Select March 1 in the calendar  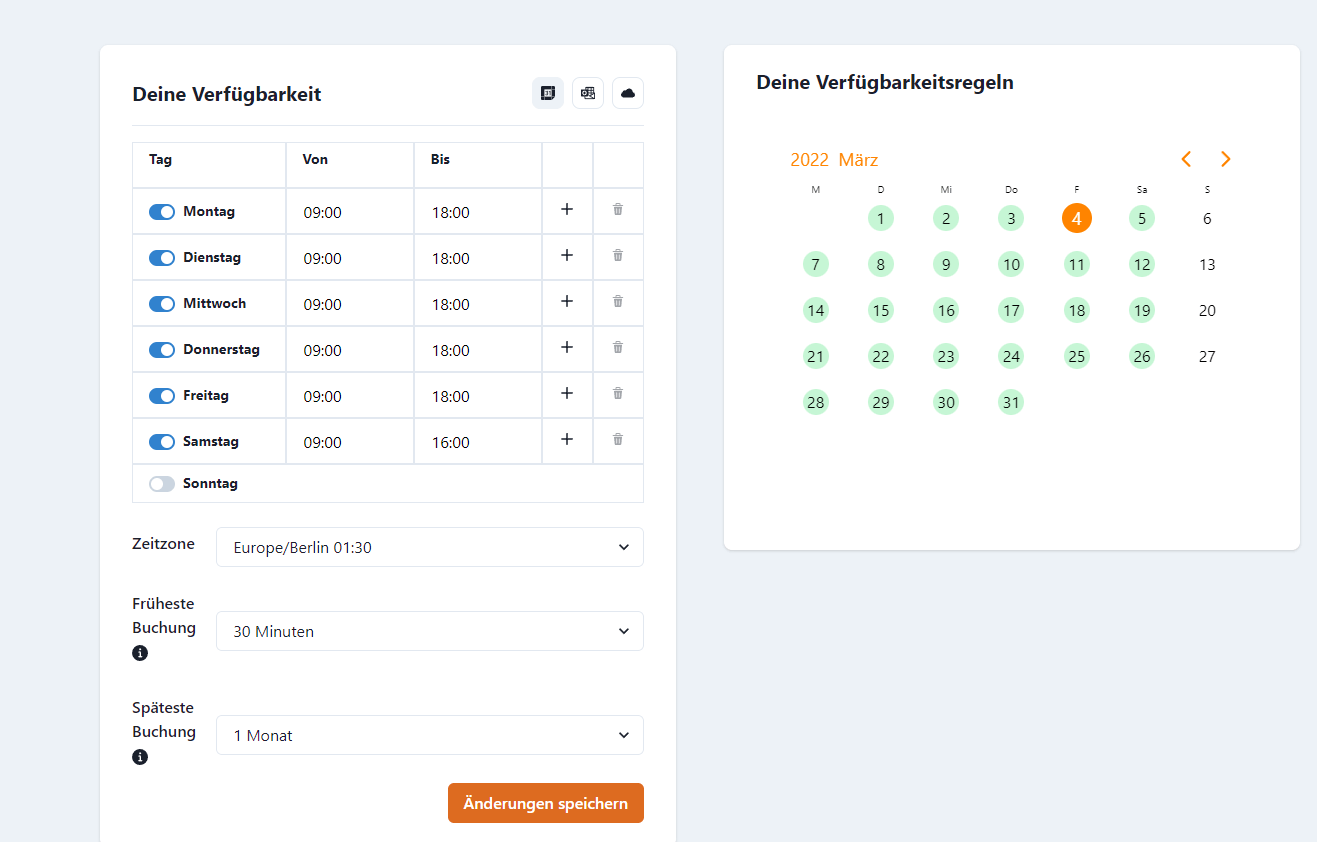coord(881,218)
